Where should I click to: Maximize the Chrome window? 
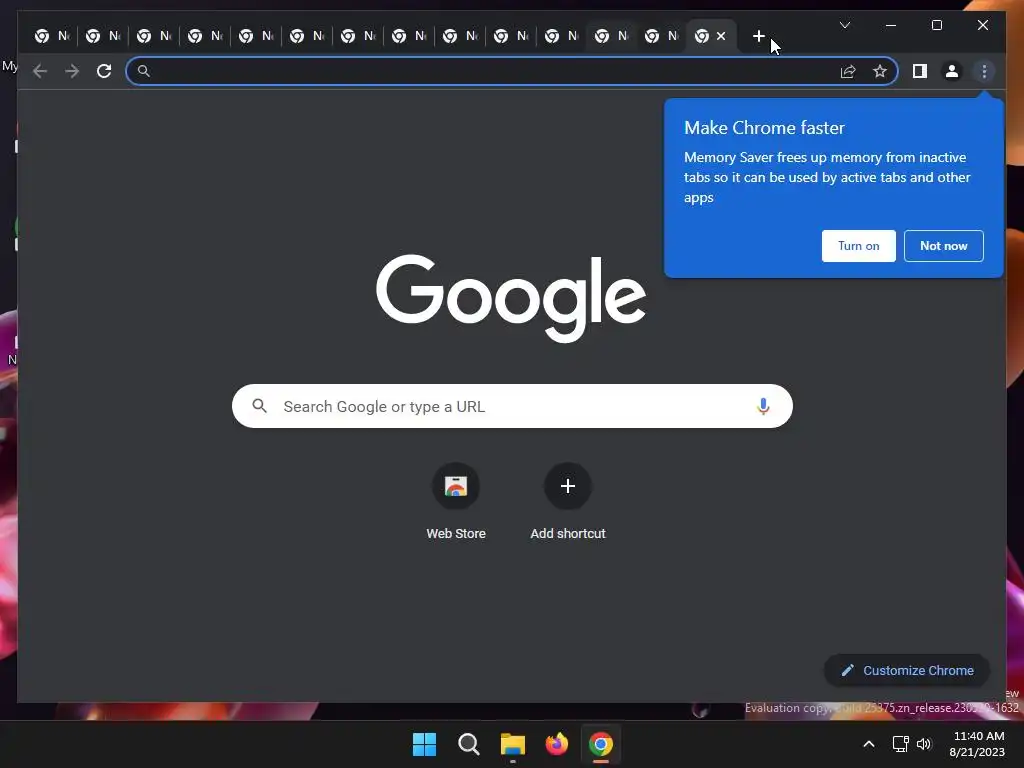[x=936, y=25]
